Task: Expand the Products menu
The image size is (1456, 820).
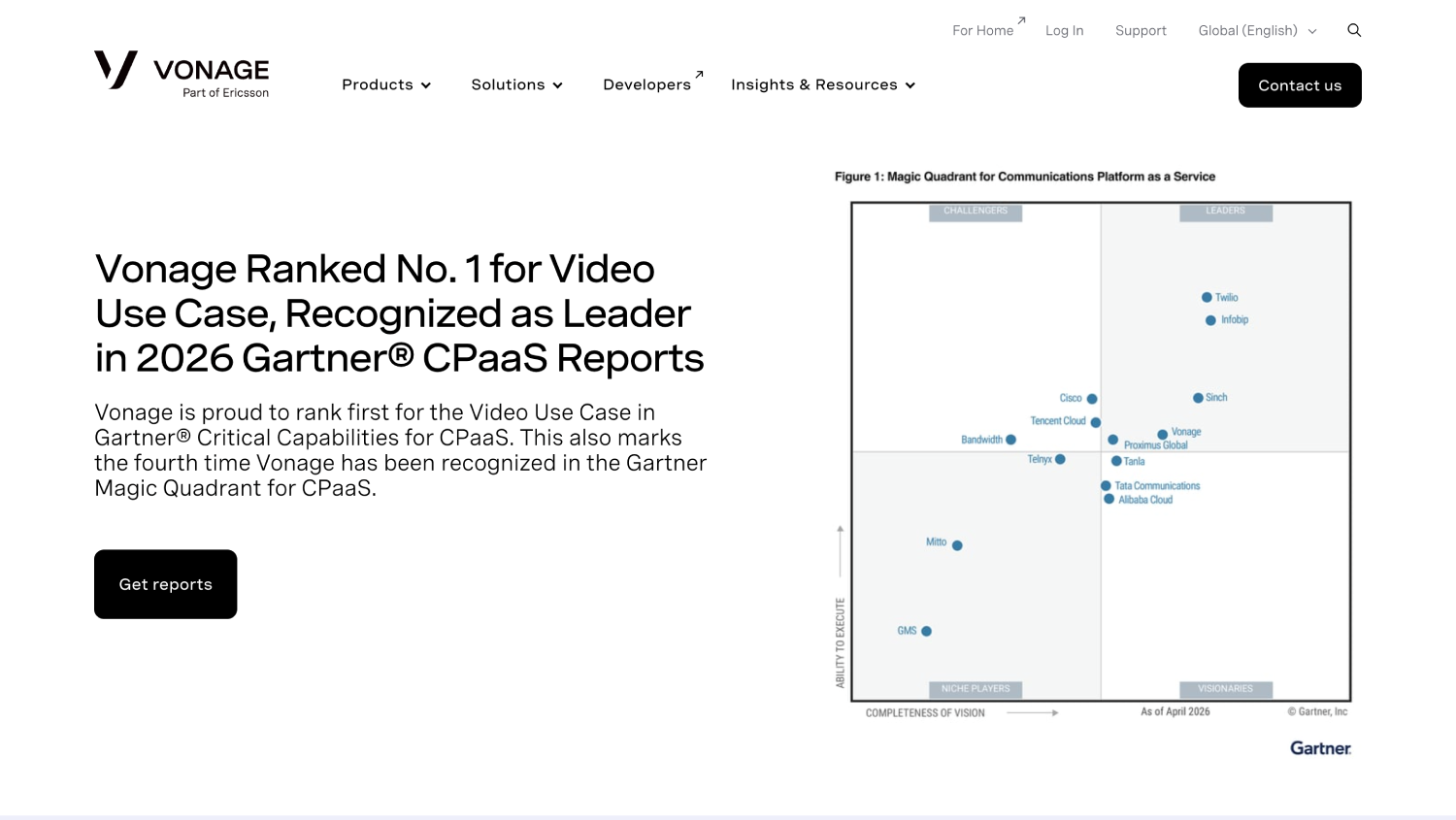Action: click(x=386, y=85)
